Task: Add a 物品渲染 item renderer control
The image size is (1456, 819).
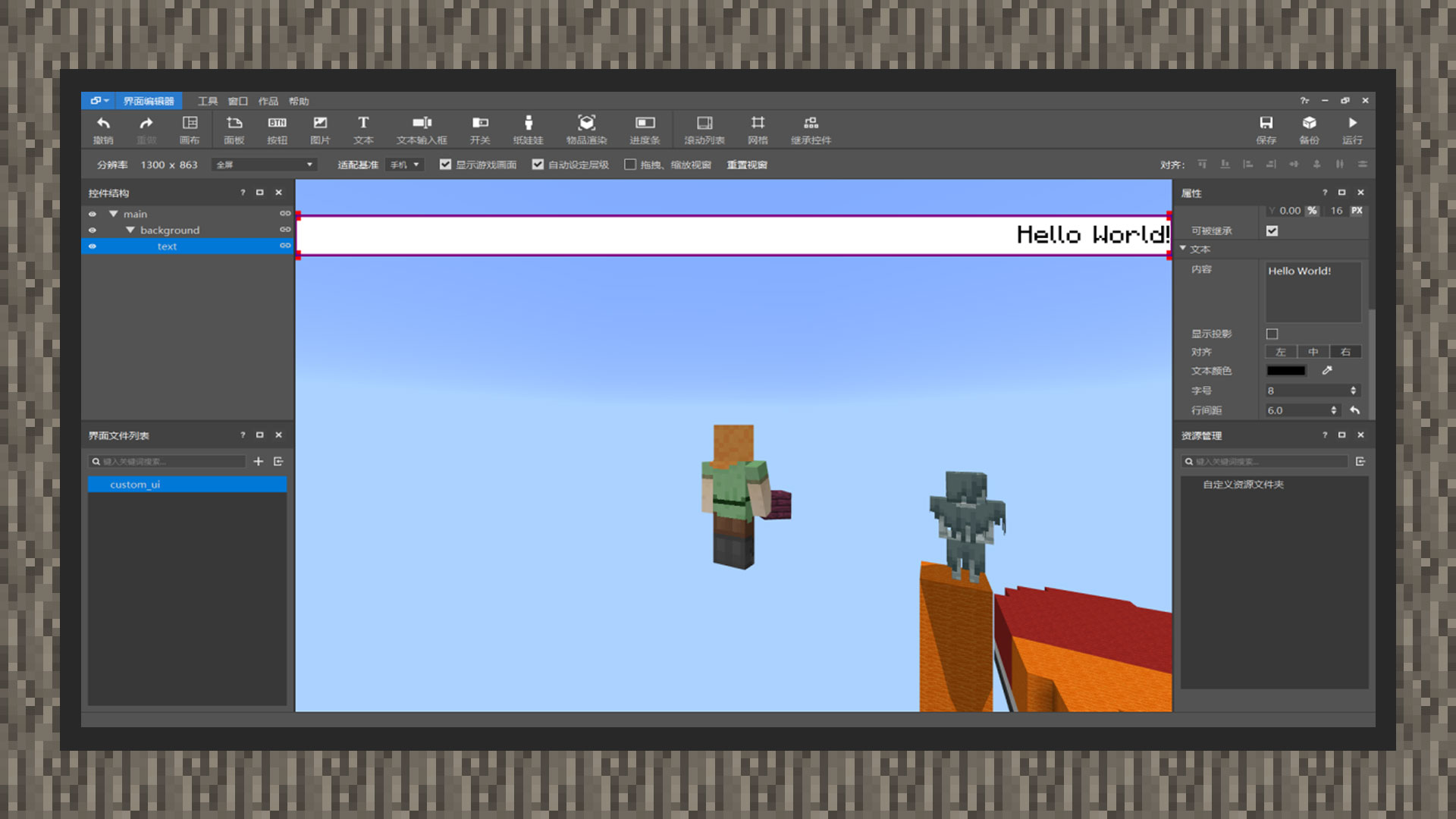Action: coord(586,129)
